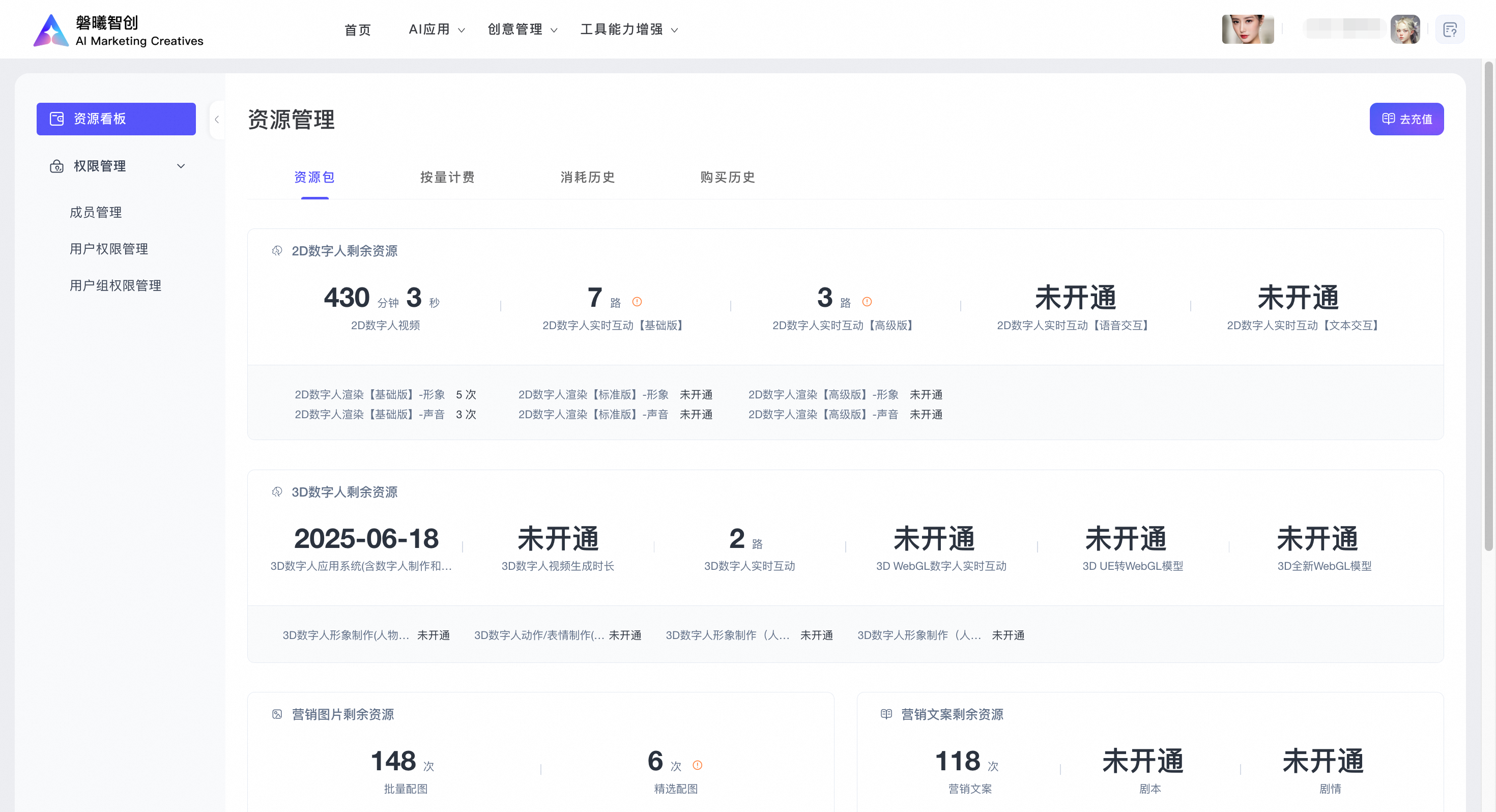Click 2D数字人渲染【高级版】-形象 row
Screen dimensions: 1496x812
(846, 394)
